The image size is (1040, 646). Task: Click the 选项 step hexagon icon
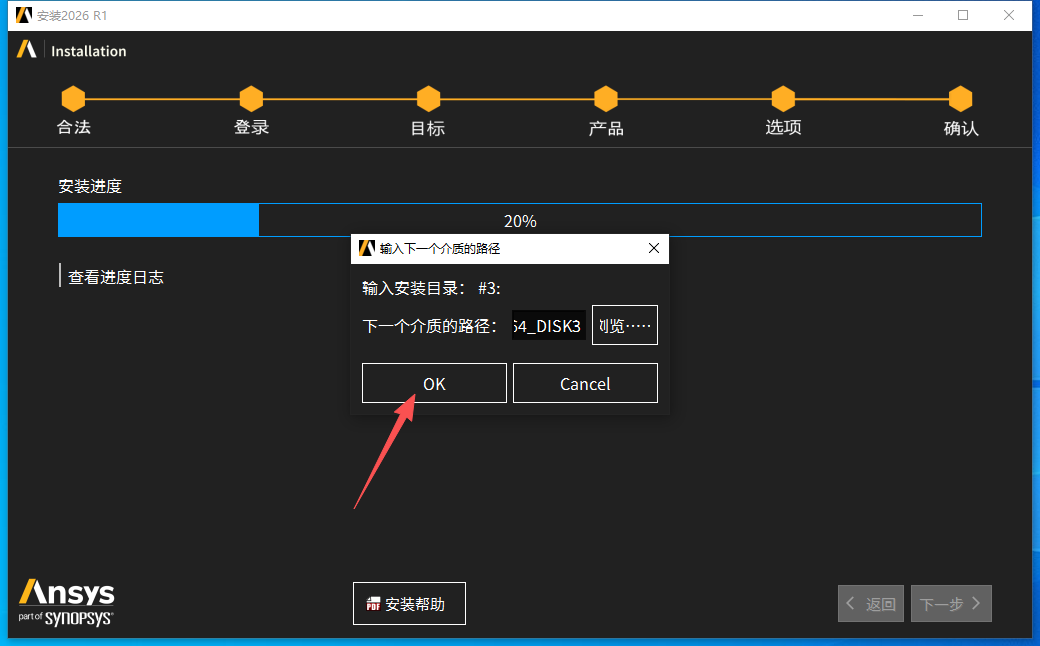pos(783,100)
